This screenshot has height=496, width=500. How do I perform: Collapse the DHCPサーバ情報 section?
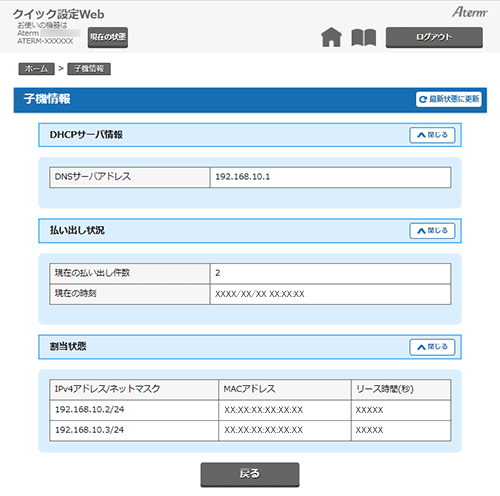pyautogui.click(x=432, y=135)
